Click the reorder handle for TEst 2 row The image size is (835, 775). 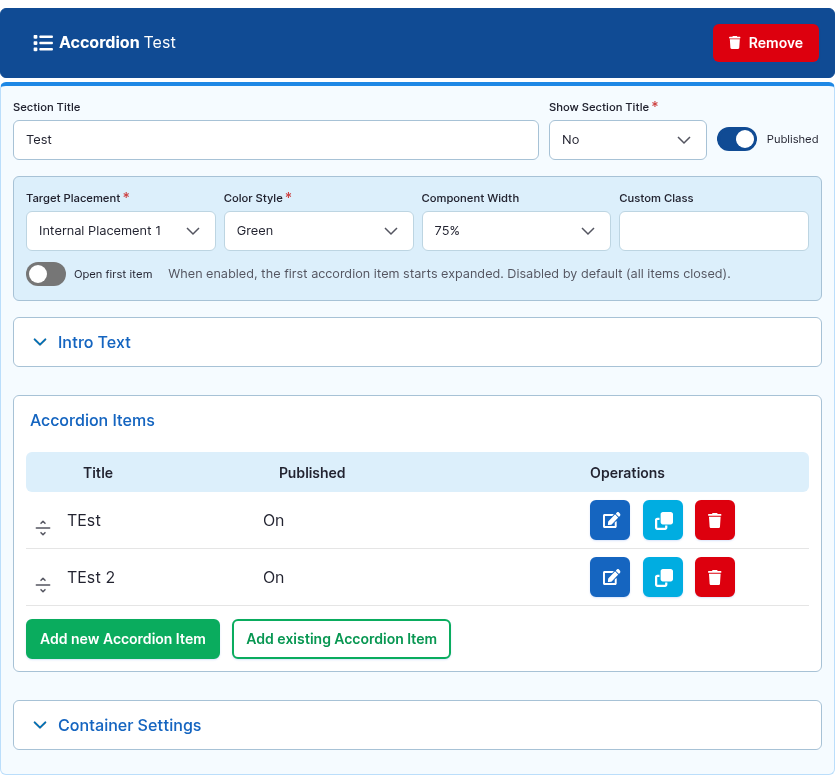pos(43,584)
